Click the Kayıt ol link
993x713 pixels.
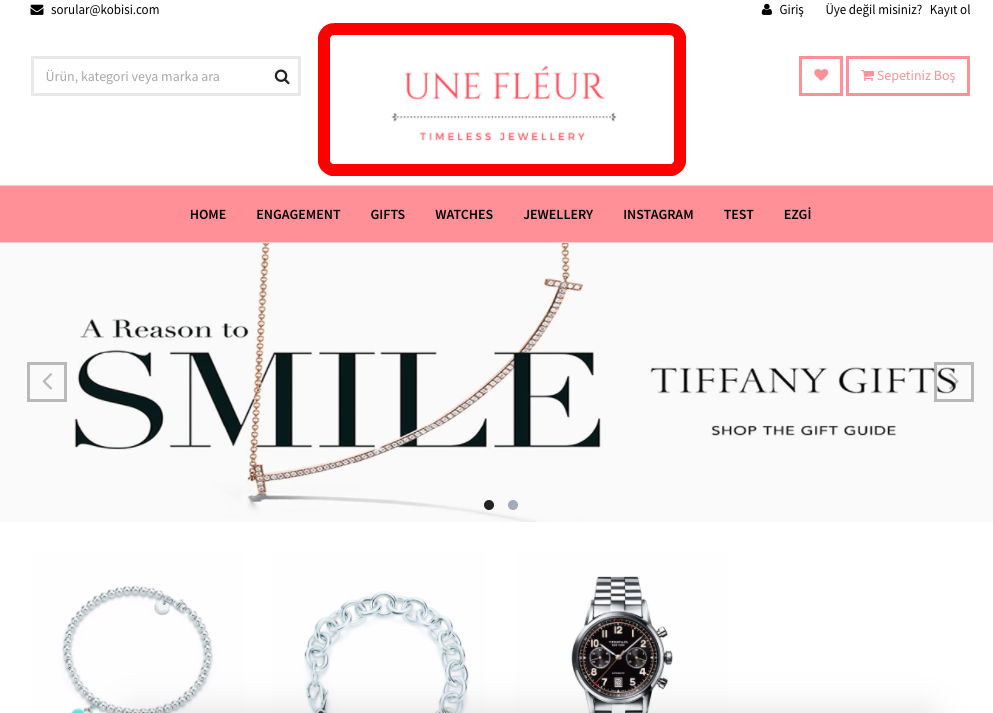(x=950, y=9)
